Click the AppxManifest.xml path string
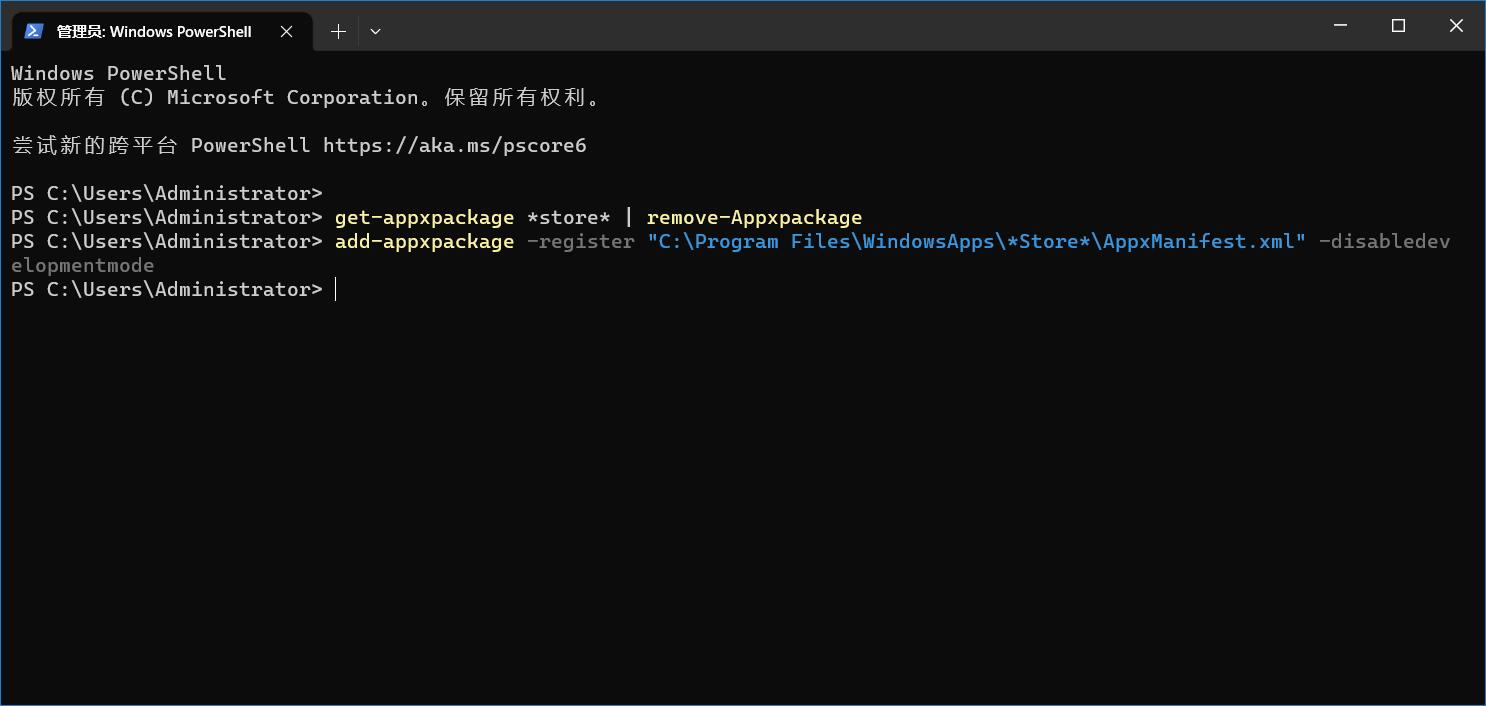The width and height of the screenshot is (1486, 706). 976,241
